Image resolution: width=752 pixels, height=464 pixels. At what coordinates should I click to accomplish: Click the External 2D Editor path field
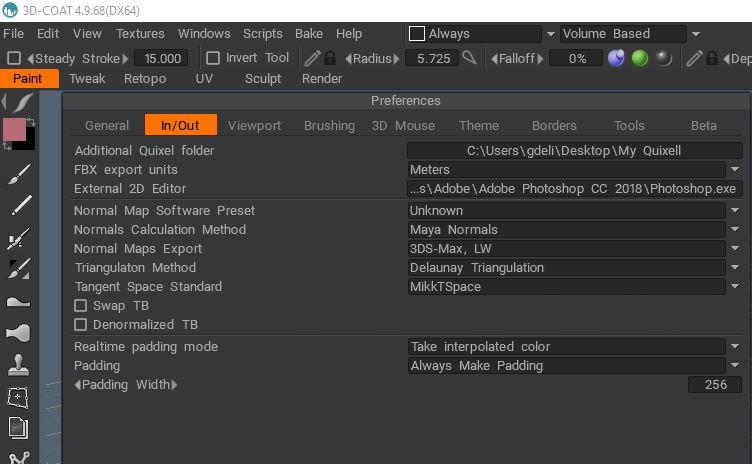pyautogui.click(x=574, y=189)
